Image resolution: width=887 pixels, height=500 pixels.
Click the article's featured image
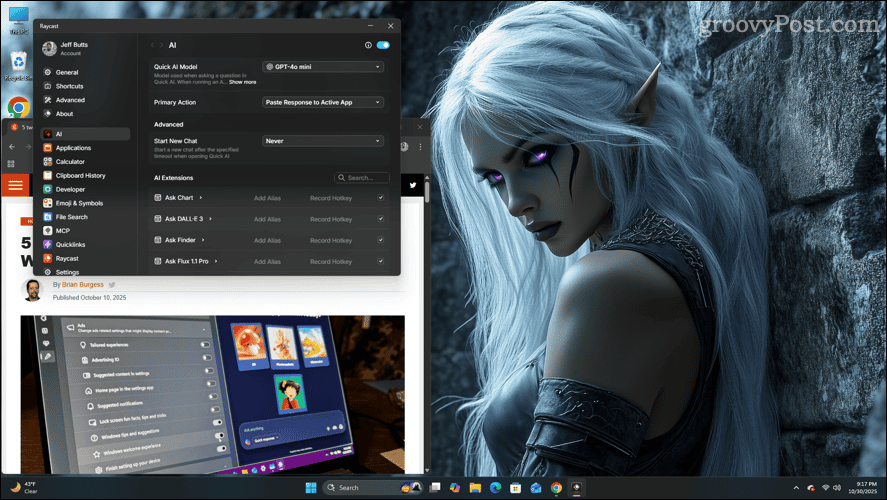coord(213,394)
